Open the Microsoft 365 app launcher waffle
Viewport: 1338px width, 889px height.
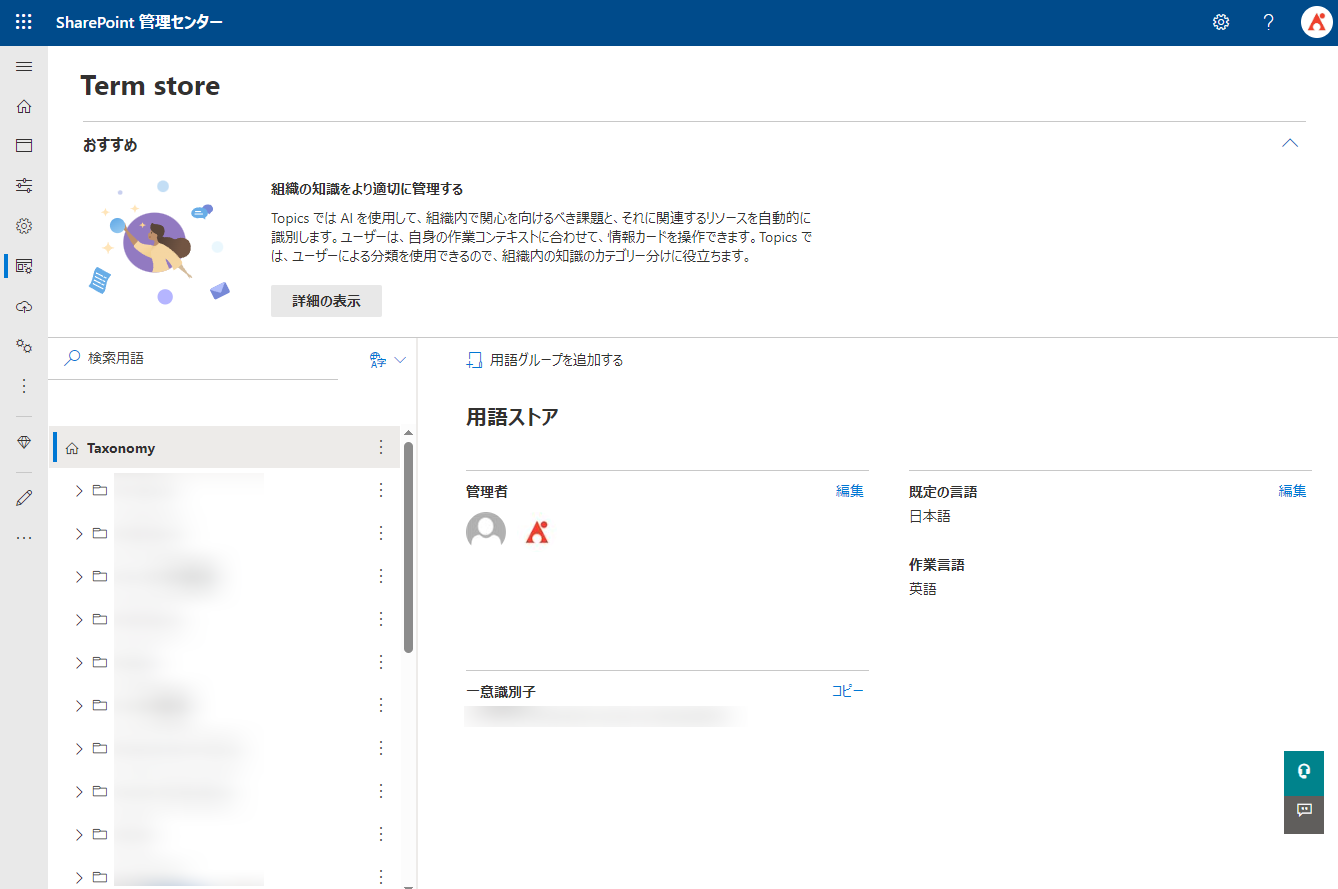click(24, 22)
